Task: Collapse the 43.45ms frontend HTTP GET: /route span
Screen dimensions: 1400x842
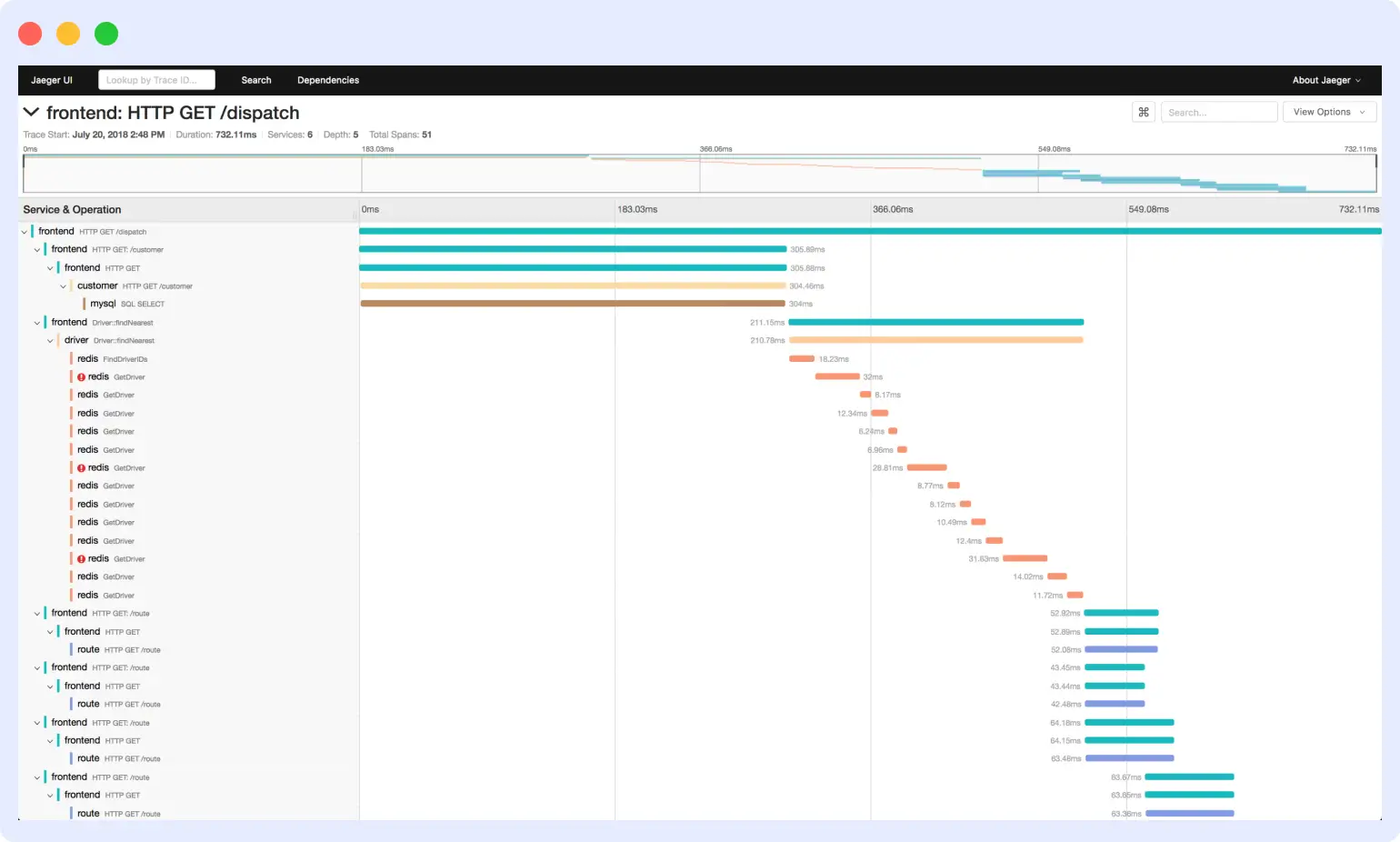Action: click(x=37, y=668)
